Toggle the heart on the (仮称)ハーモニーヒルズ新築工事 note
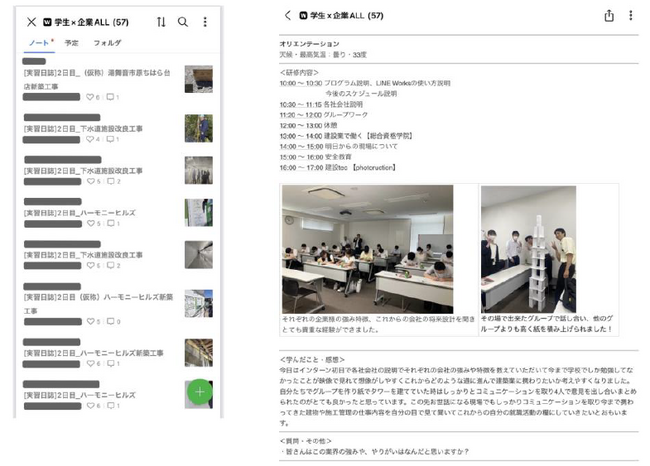Screen dimensions: 650x466 [x=91, y=322]
